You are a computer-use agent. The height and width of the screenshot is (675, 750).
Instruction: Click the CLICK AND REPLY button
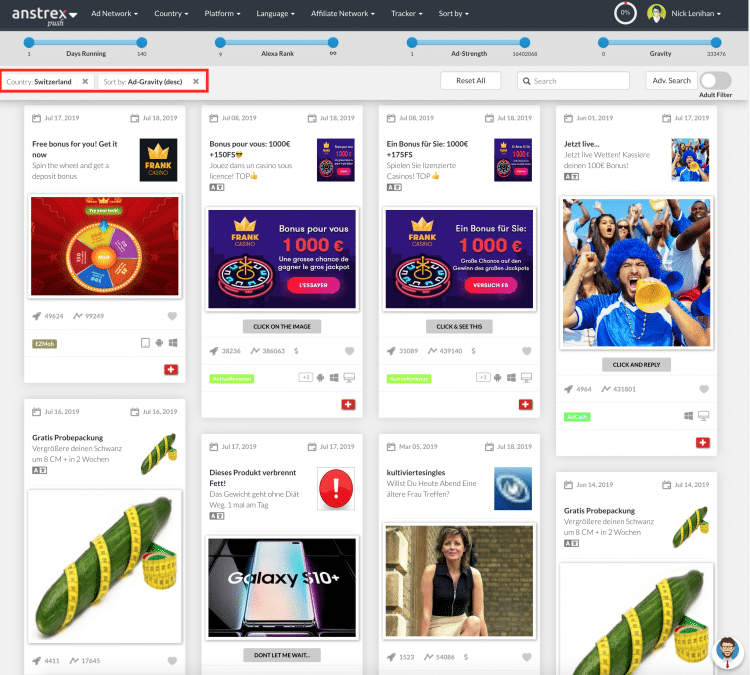tap(636, 365)
